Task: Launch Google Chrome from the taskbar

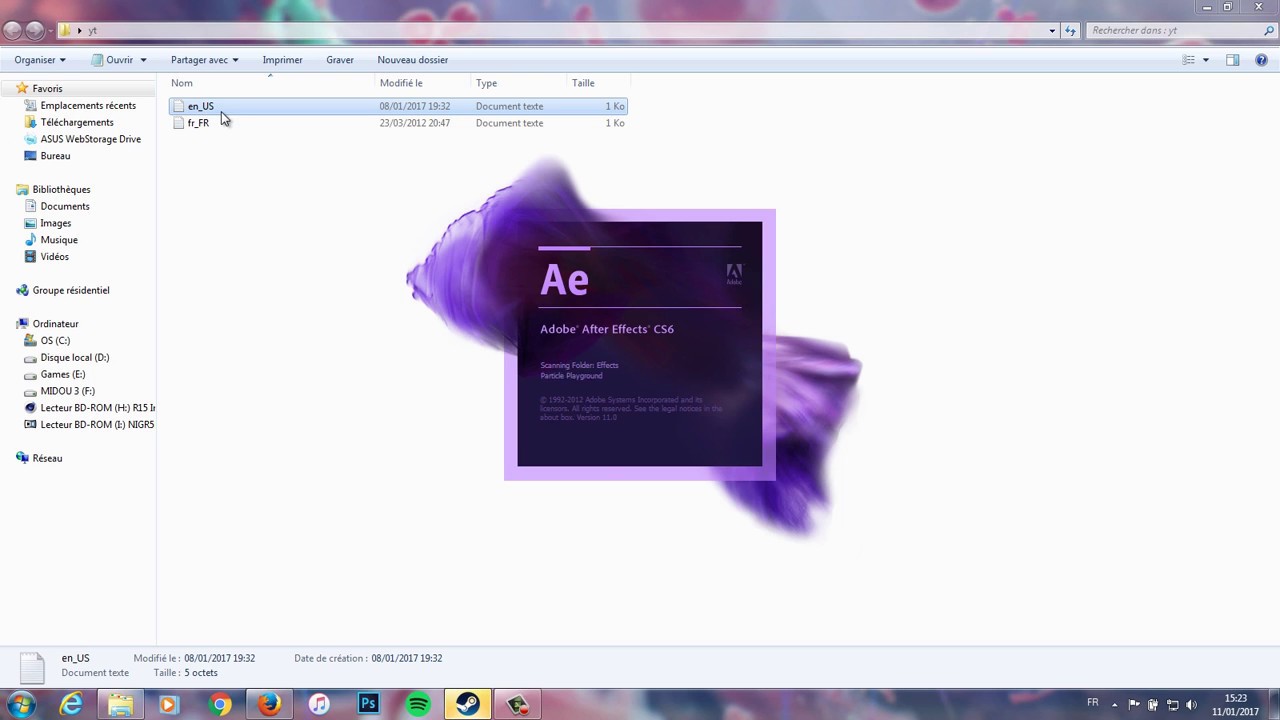Action: (220, 705)
